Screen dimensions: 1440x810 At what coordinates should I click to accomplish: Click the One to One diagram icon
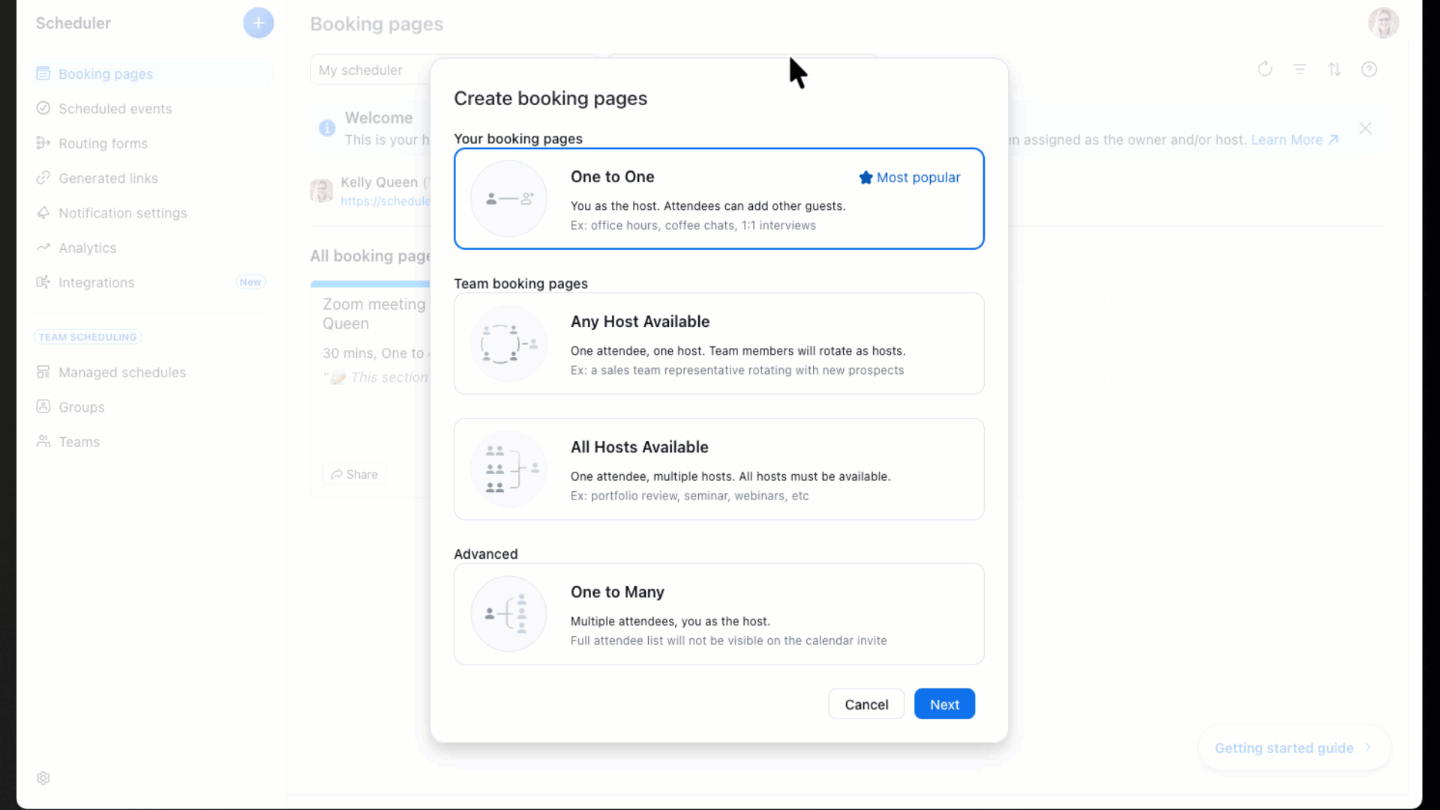tap(509, 199)
